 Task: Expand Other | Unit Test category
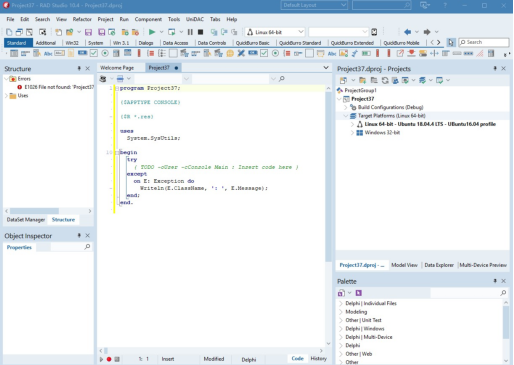pyautogui.click(x=341, y=320)
